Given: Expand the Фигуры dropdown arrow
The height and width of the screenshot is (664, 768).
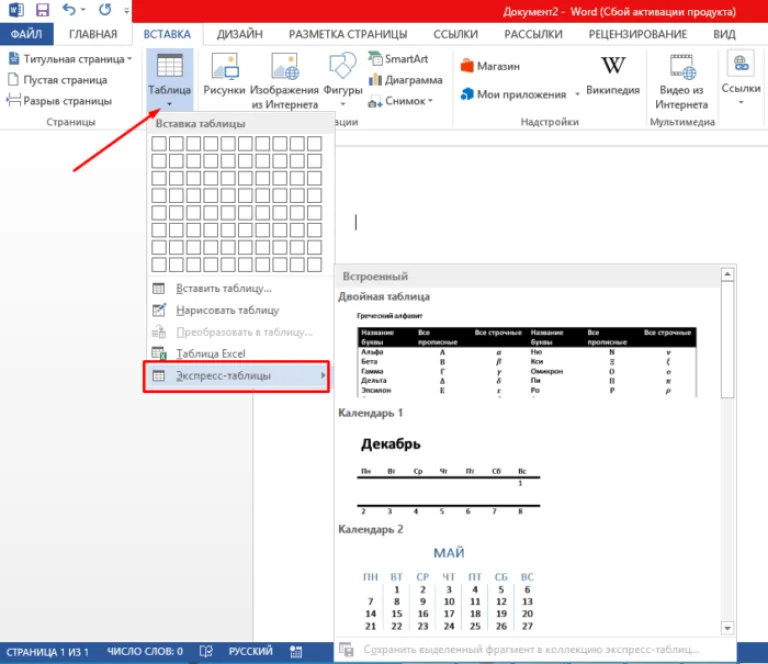Looking at the screenshot, I should point(343,104).
